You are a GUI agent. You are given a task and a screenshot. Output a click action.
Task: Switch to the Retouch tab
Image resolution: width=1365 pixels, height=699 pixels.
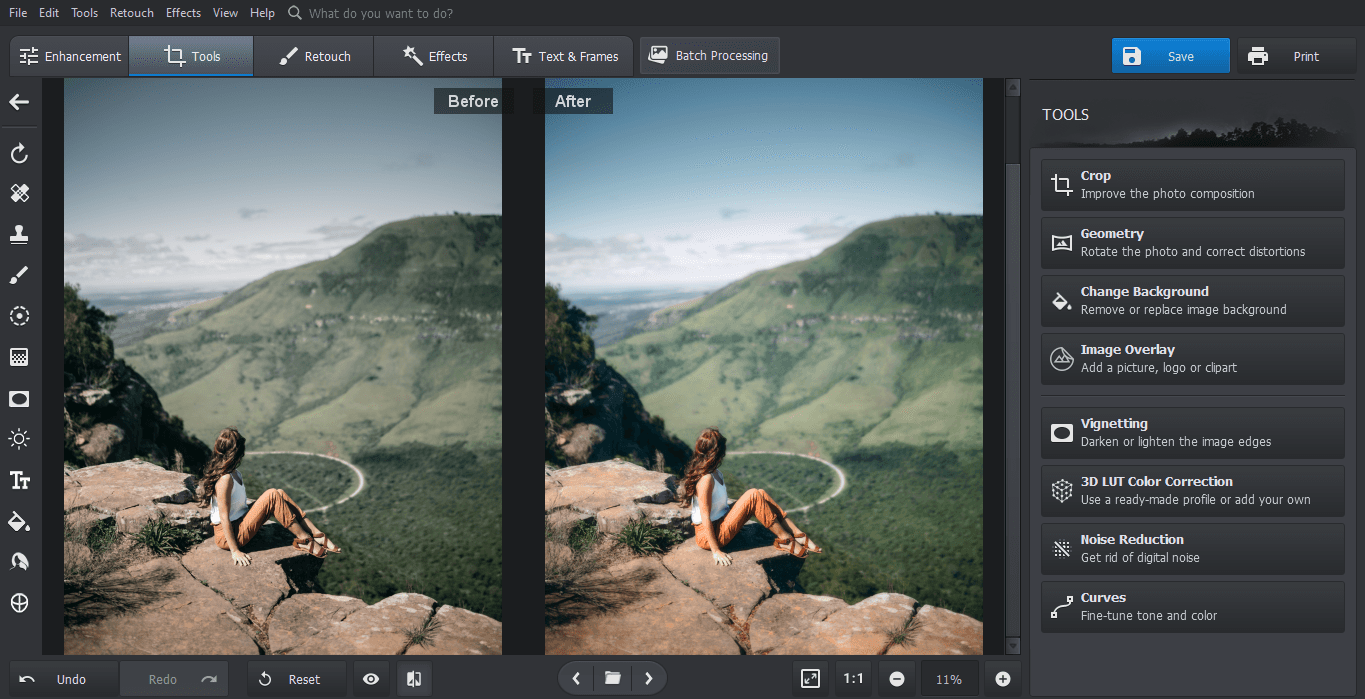tap(313, 56)
